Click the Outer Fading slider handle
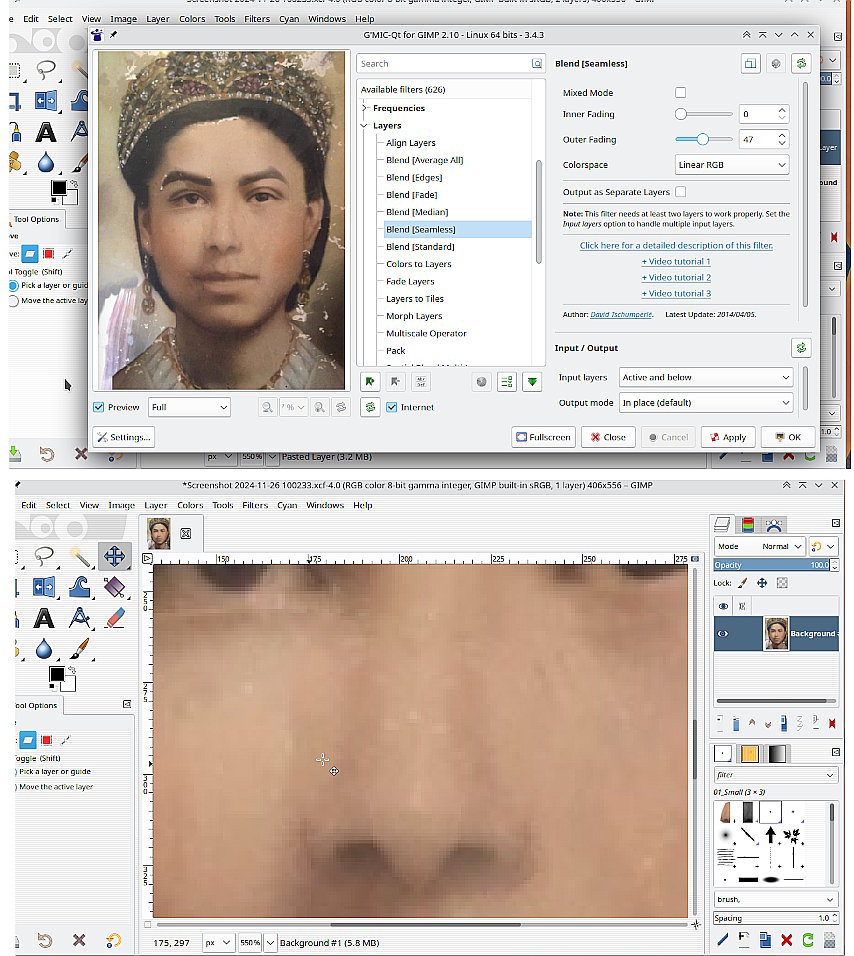Viewport: 854px width, 956px height. (x=702, y=139)
